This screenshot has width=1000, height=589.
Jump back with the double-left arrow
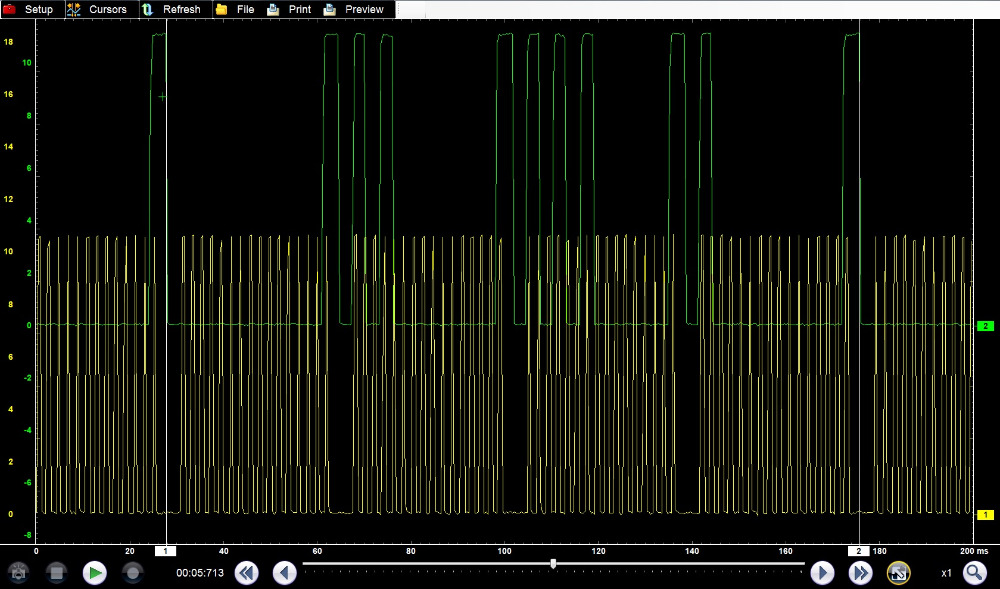coord(246,573)
